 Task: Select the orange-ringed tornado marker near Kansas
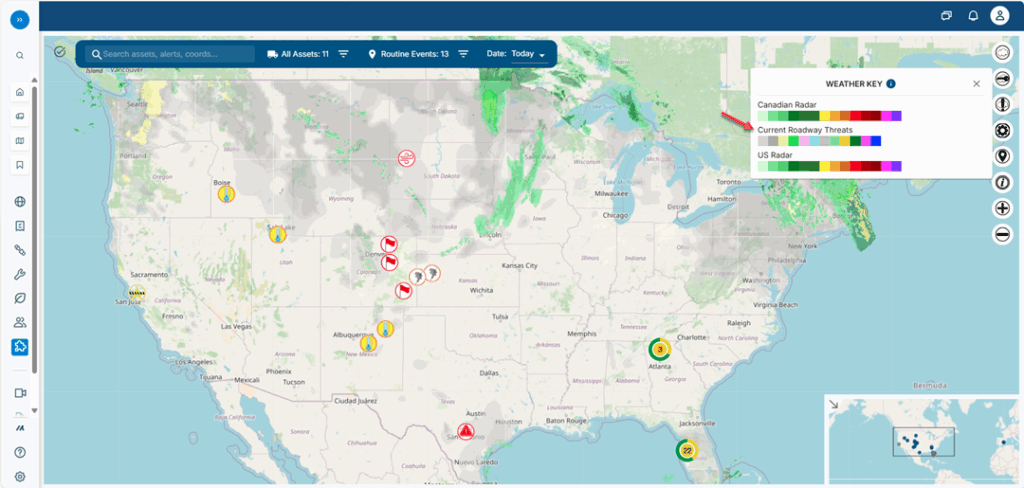pos(432,273)
